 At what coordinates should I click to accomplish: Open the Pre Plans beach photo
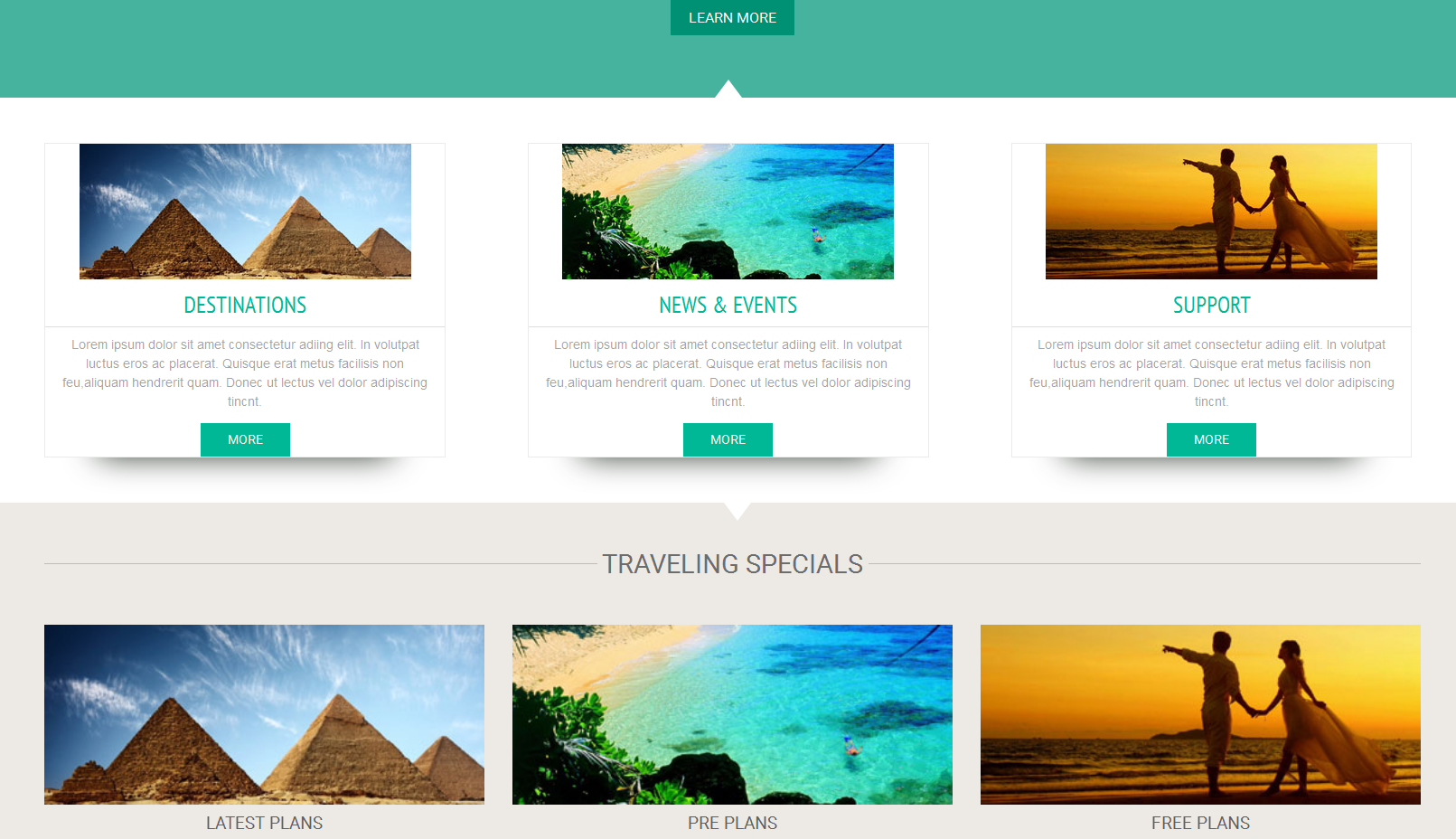pos(732,714)
